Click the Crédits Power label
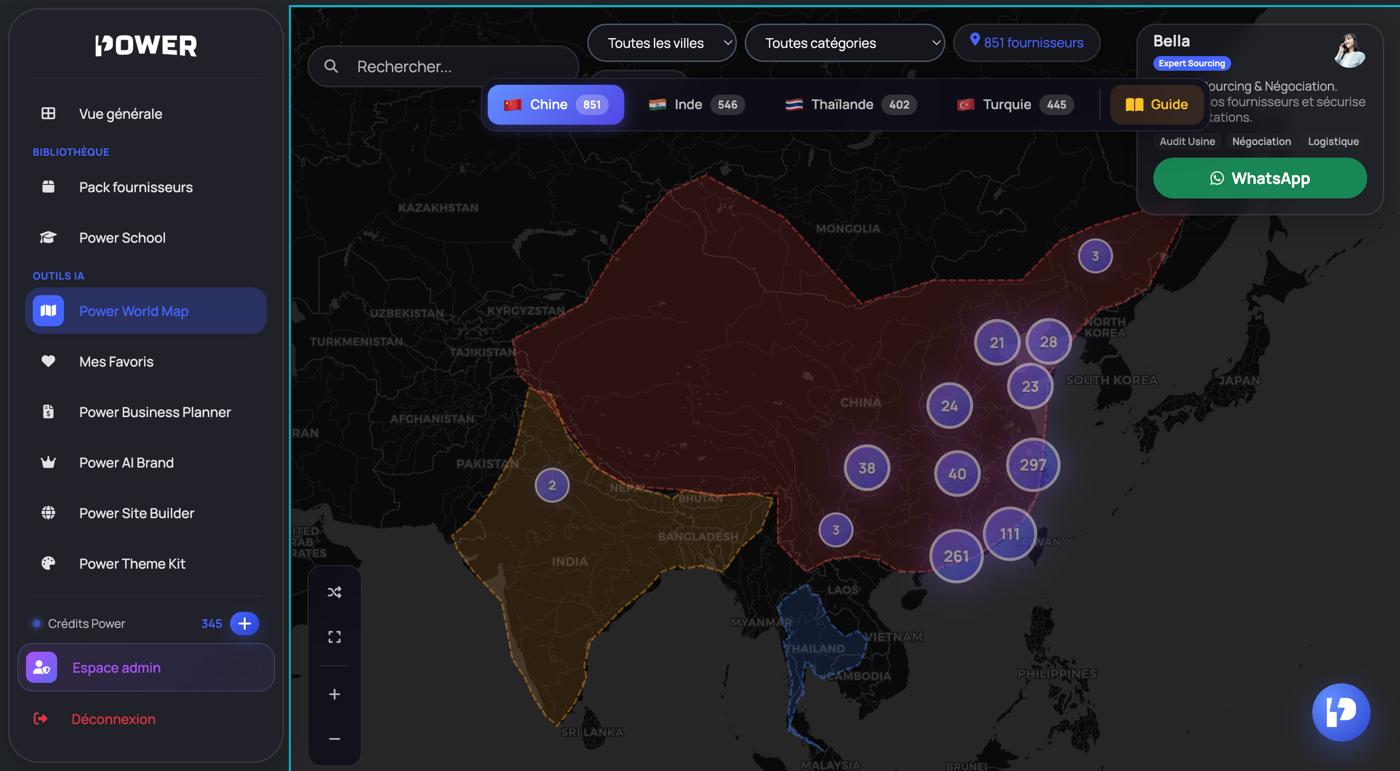This screenshot has height=771, width=1400. pos(87,623)
